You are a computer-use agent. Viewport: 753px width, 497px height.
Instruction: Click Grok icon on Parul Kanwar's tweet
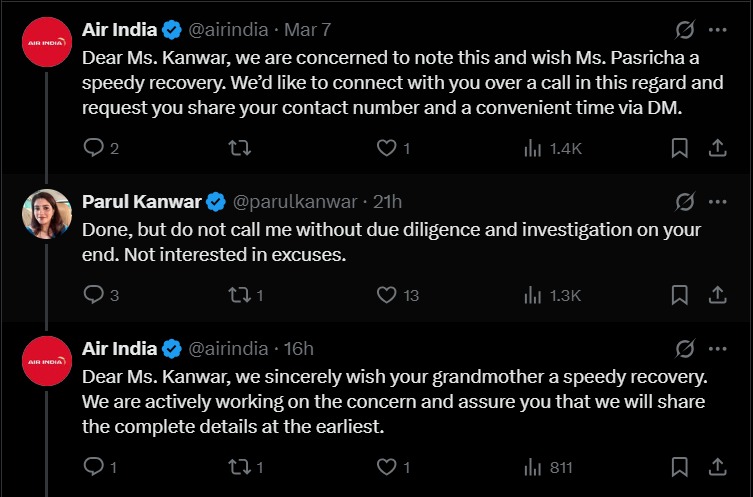[685, 202]
